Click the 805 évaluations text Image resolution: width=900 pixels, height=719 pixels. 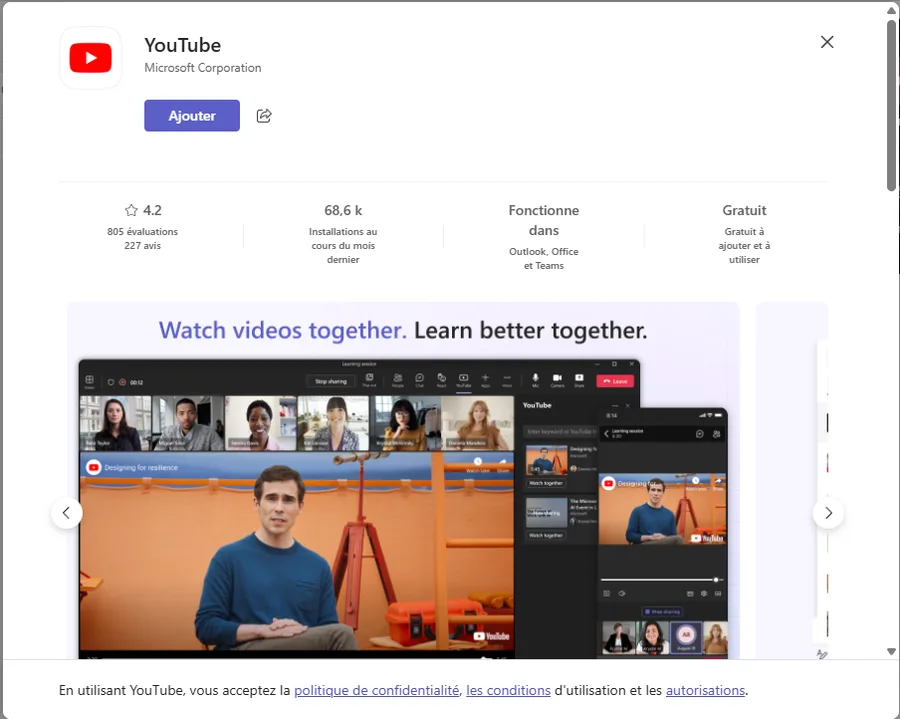pyautogui.click(x=142, y=232)
